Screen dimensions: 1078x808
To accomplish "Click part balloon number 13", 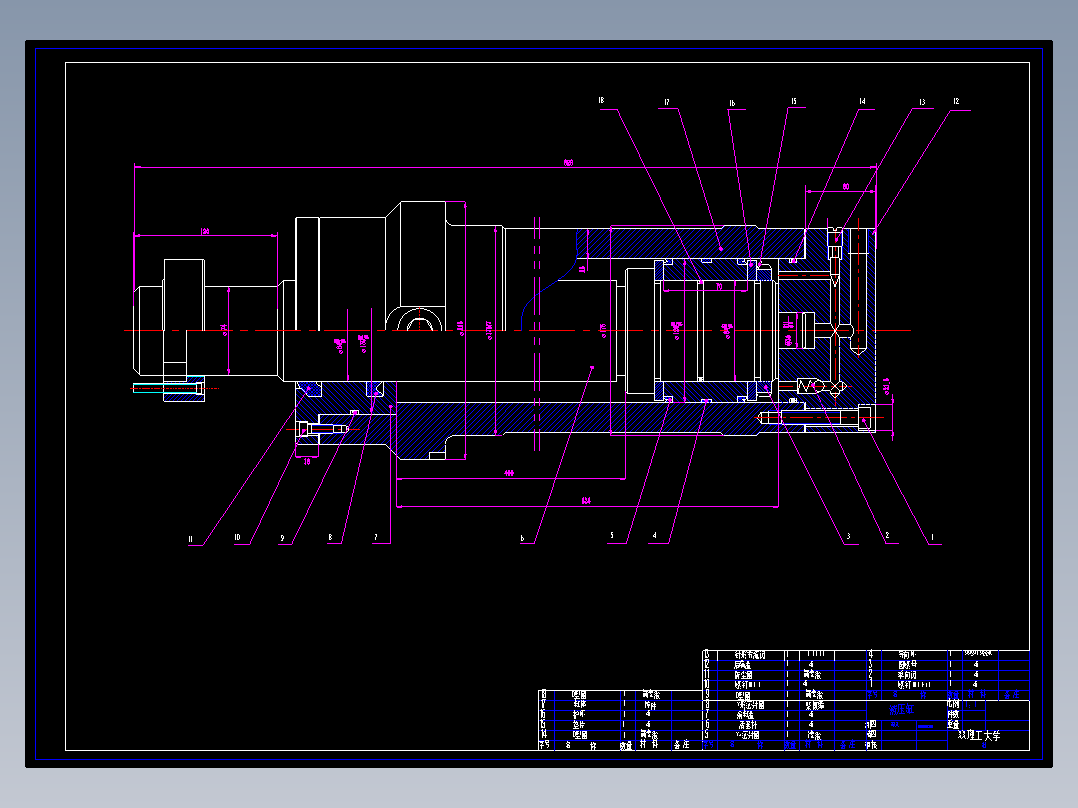I will (922, 102).
